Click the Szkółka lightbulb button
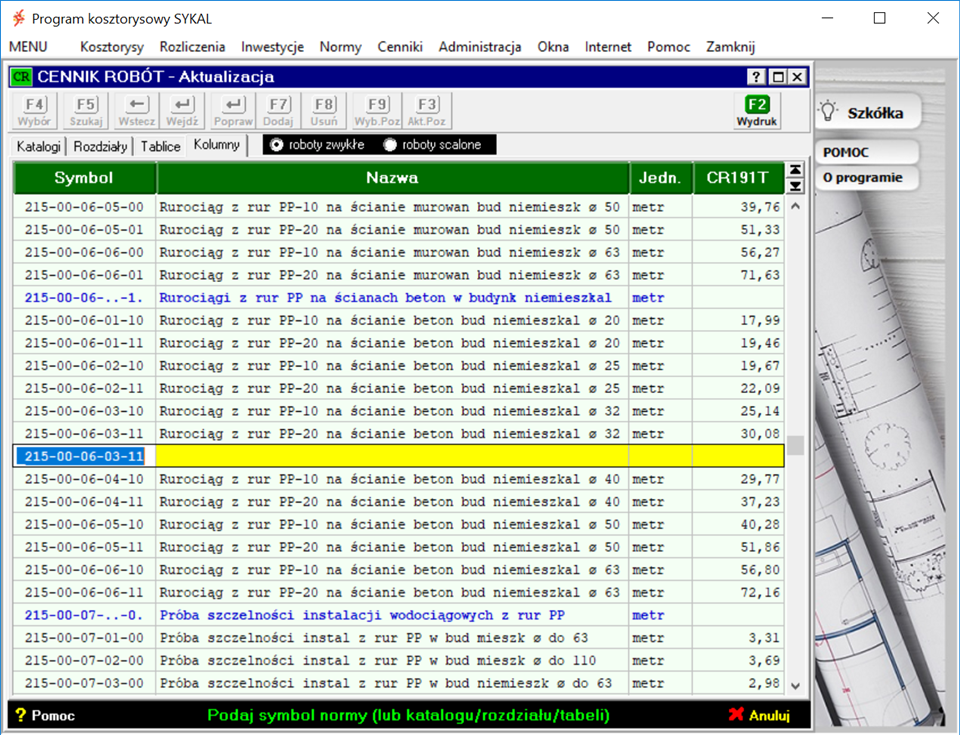960x735 pixels. pos(868,112)
